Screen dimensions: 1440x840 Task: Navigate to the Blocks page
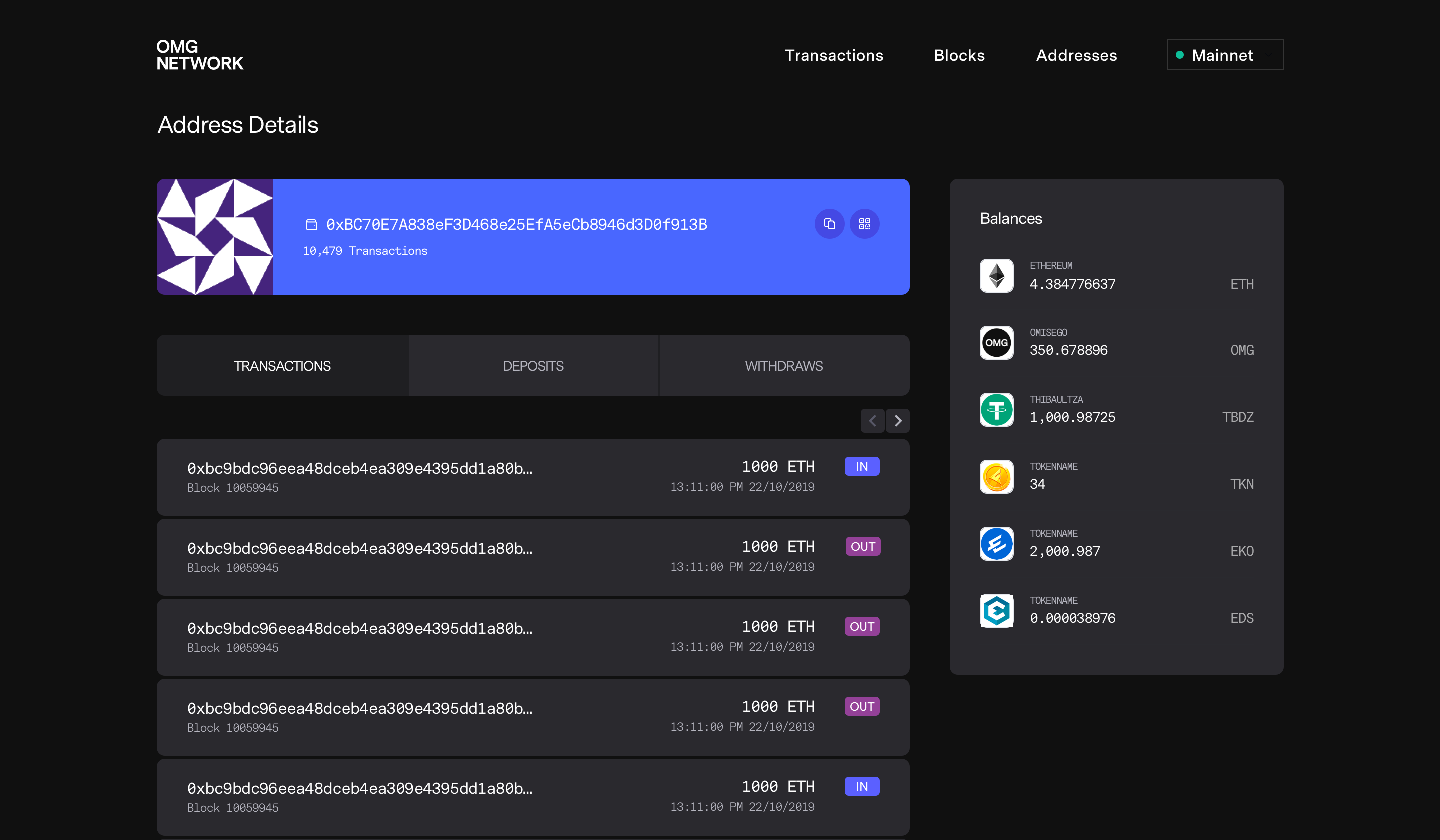[959, 55]
